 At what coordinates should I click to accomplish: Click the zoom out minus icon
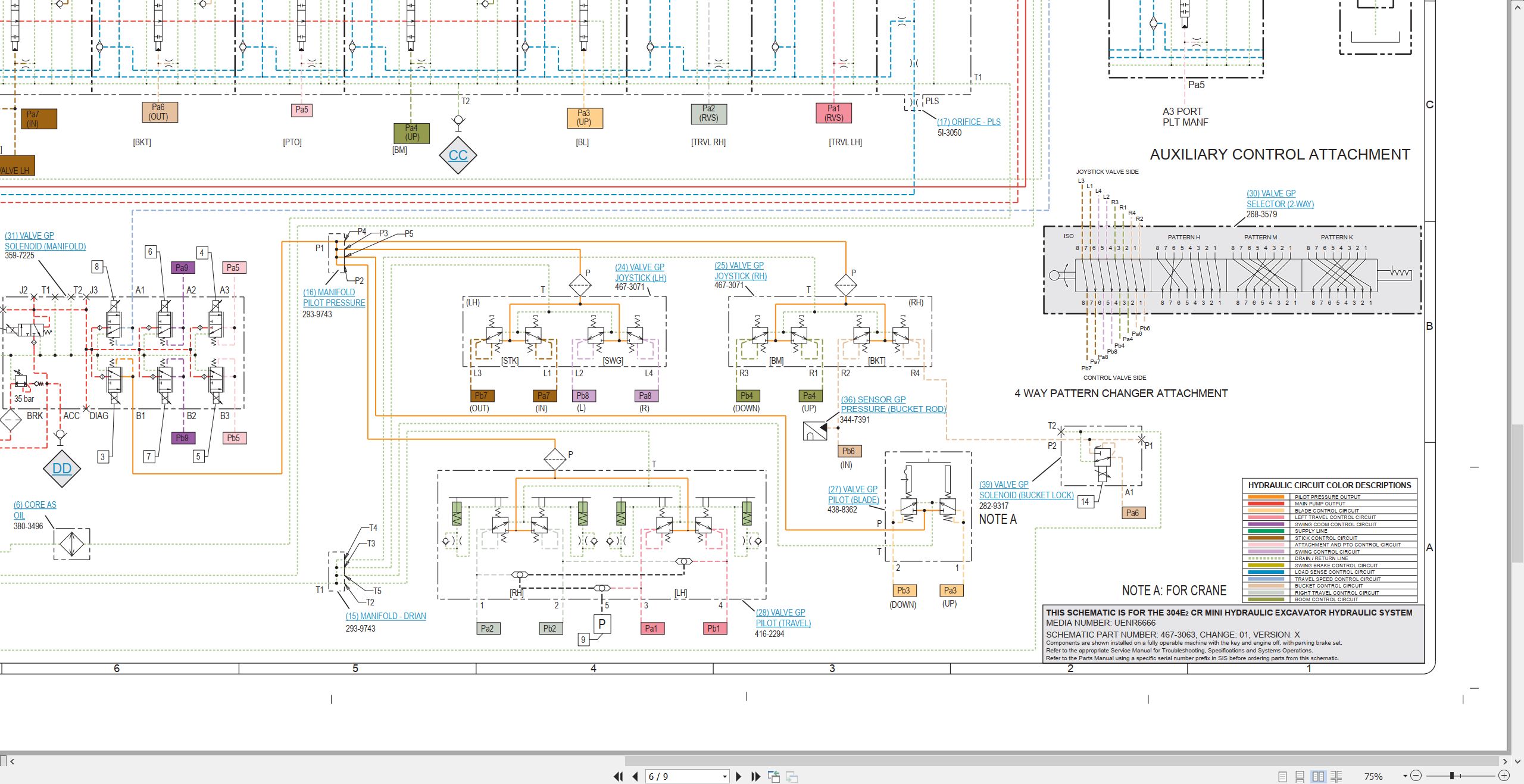(1416, 776)
